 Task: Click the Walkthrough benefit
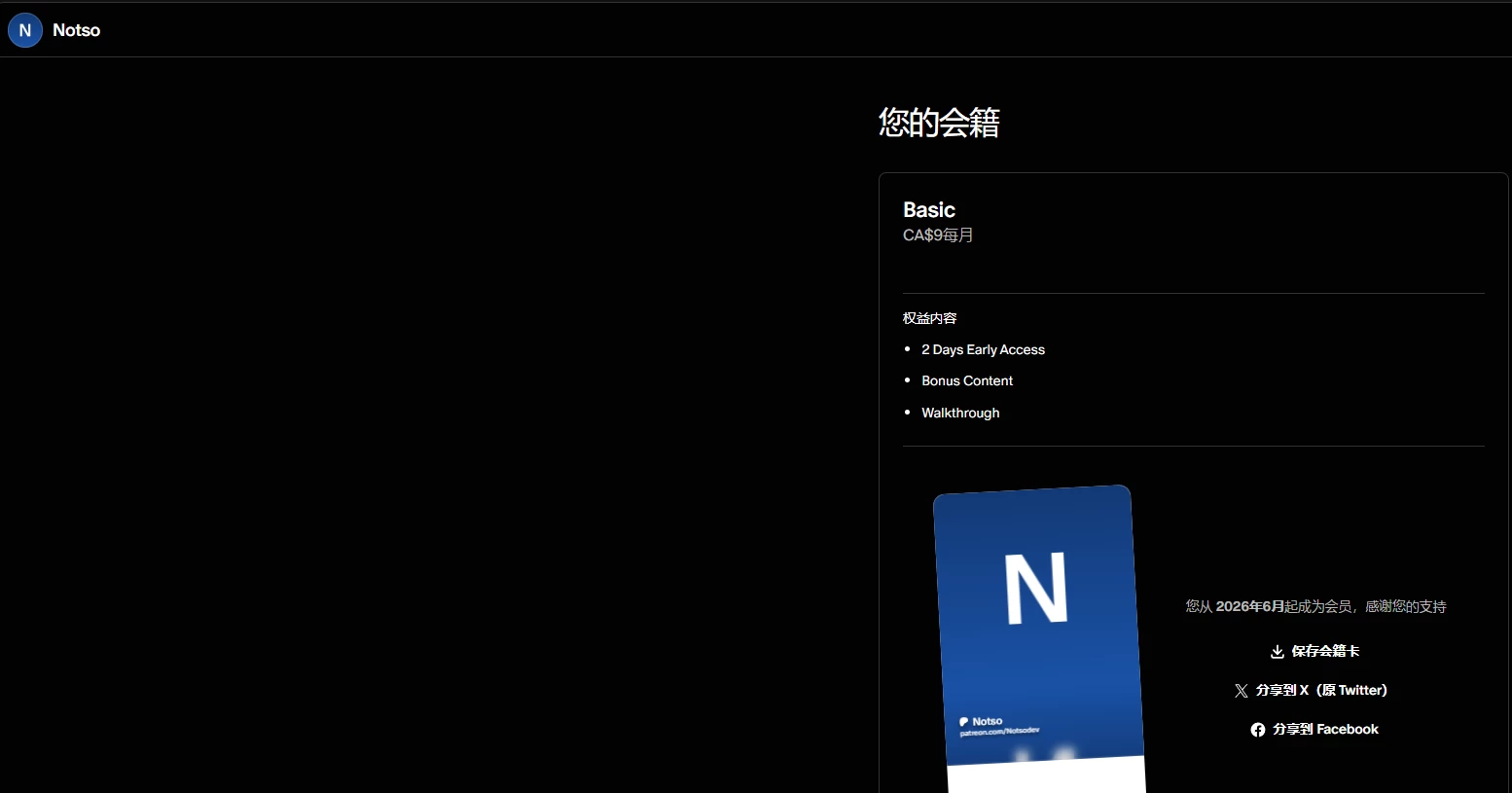[960, 413]
